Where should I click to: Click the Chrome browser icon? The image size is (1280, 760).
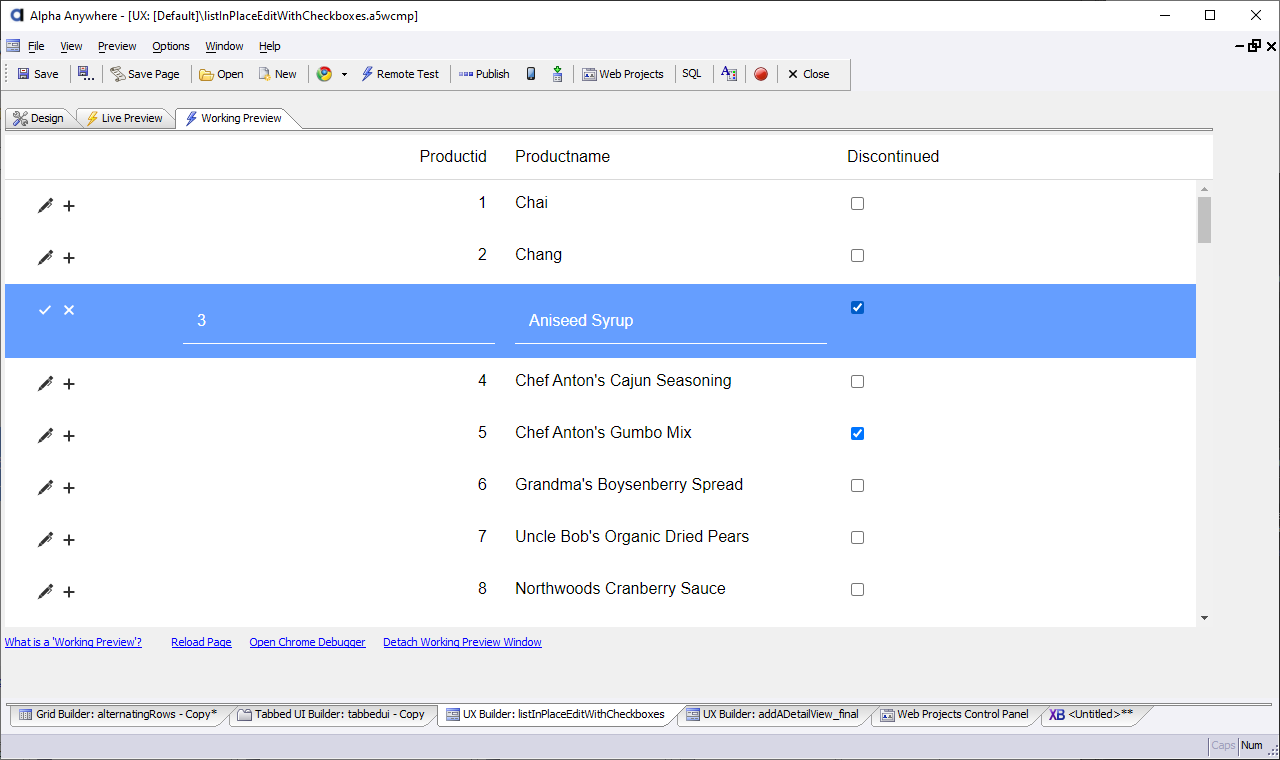(x=324, y=74)
